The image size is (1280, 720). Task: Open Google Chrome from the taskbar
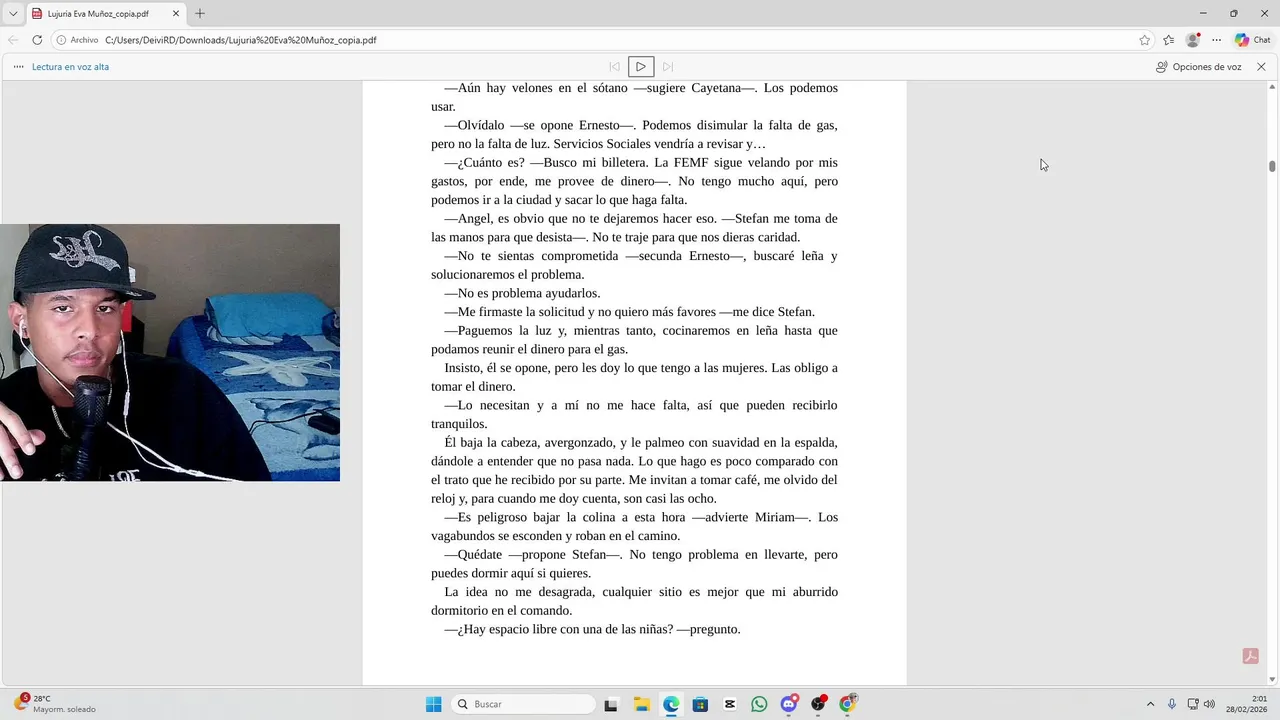click(848, 704)
